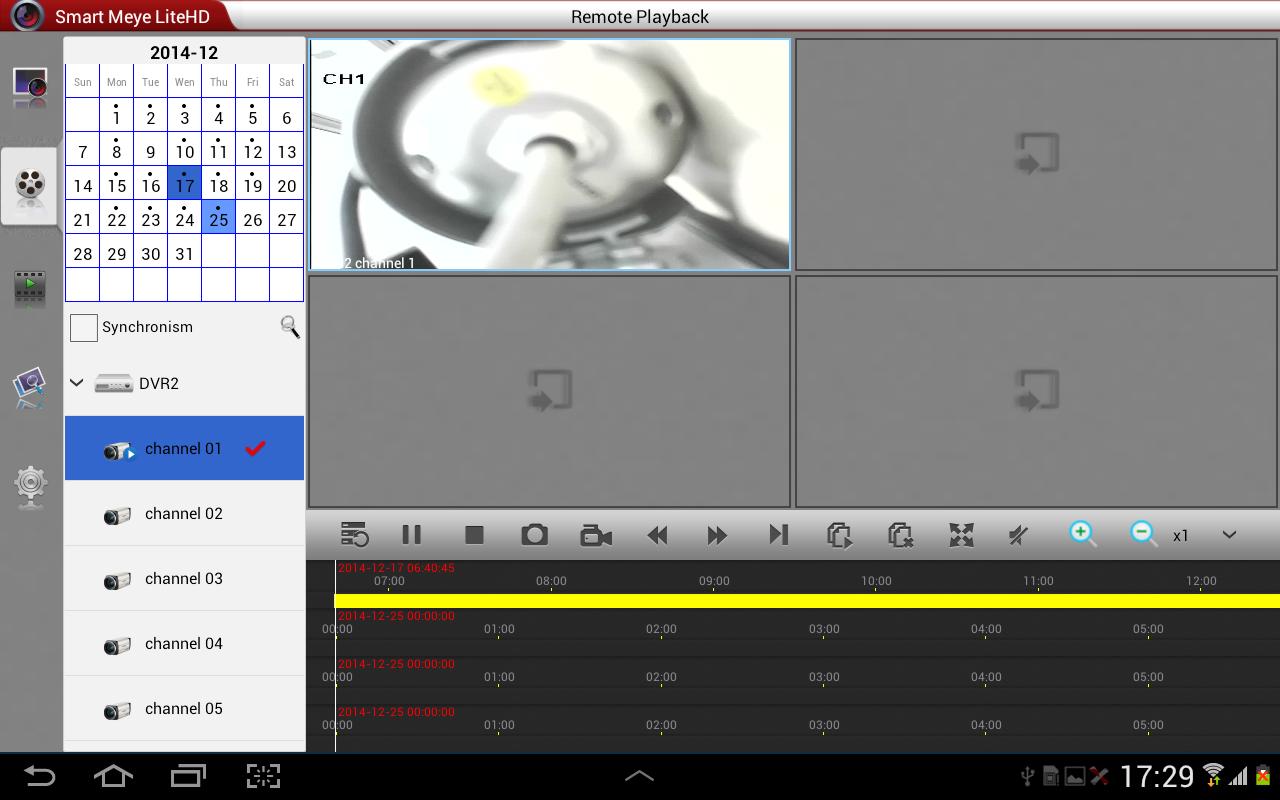Screen dimensions: 1280x800
Task: Open the local video files panel
Action: point(29,287)
